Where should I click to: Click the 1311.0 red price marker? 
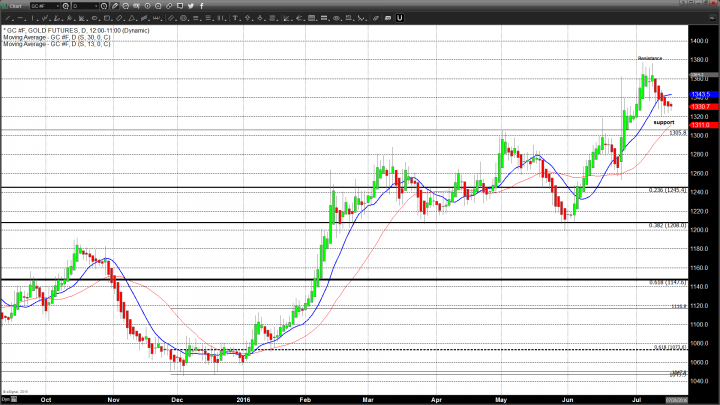pos(703,125)
